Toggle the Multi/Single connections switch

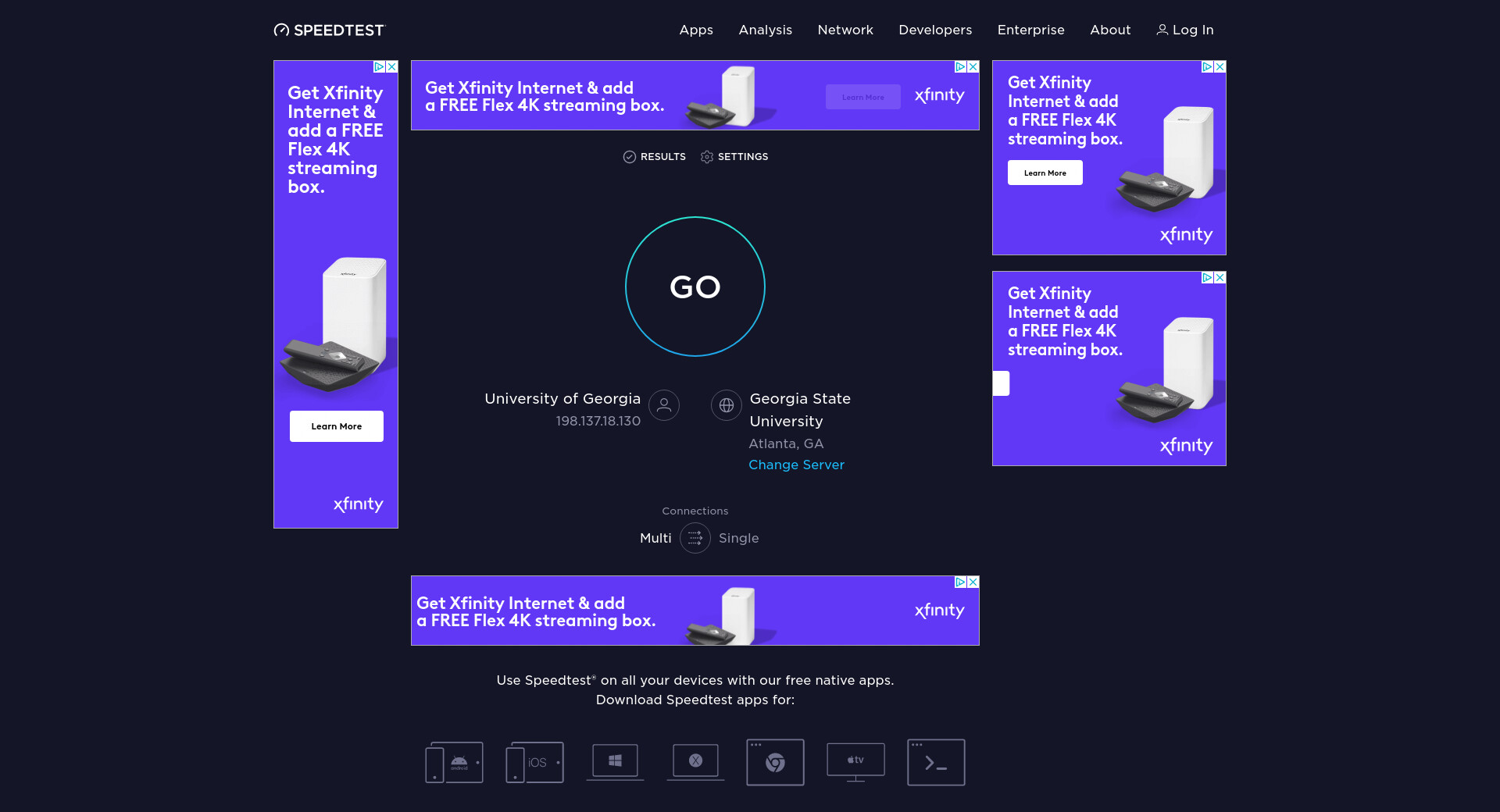coord(695,538)
